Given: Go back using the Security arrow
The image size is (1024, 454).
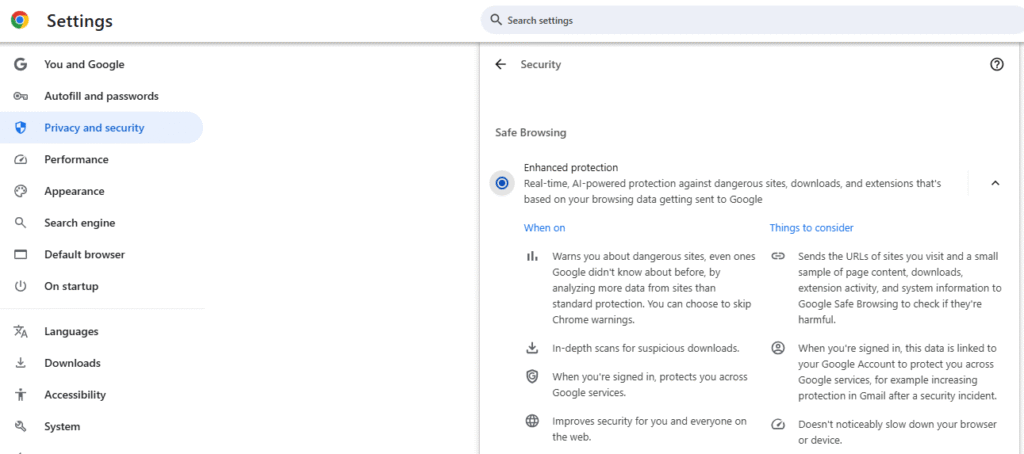Looking at the screenshot, I should tap(500, 65).
